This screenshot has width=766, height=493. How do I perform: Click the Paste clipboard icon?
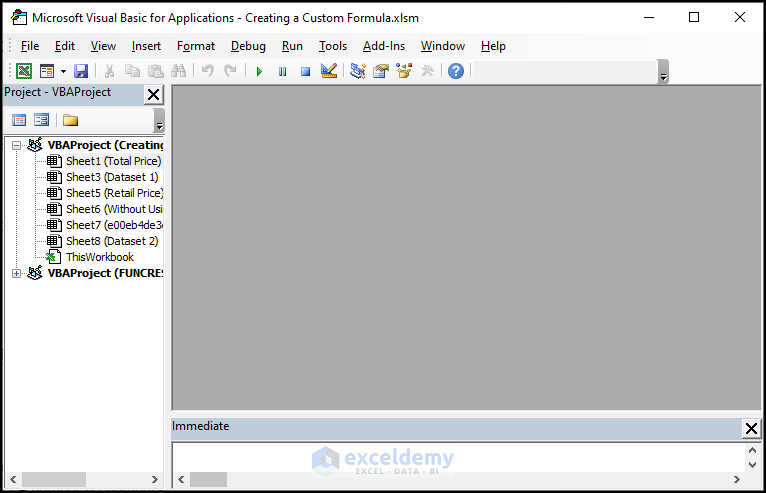coord(155,71)
